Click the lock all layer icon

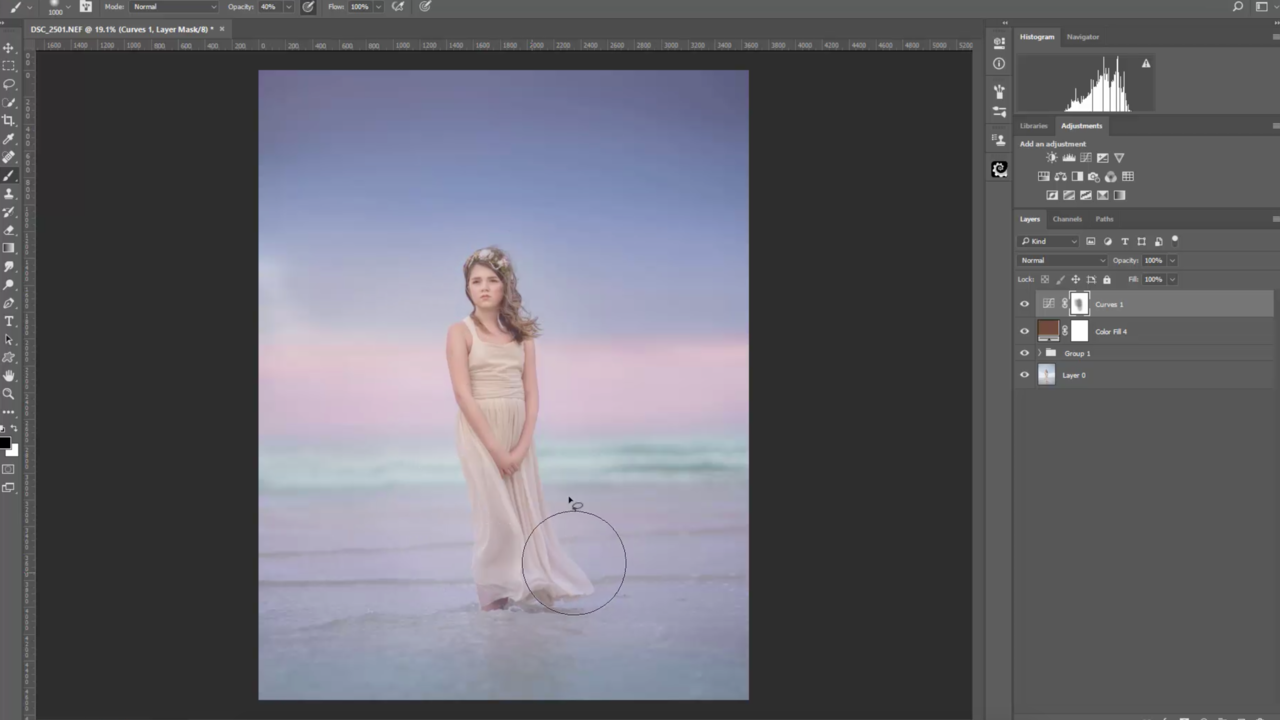1106,280
